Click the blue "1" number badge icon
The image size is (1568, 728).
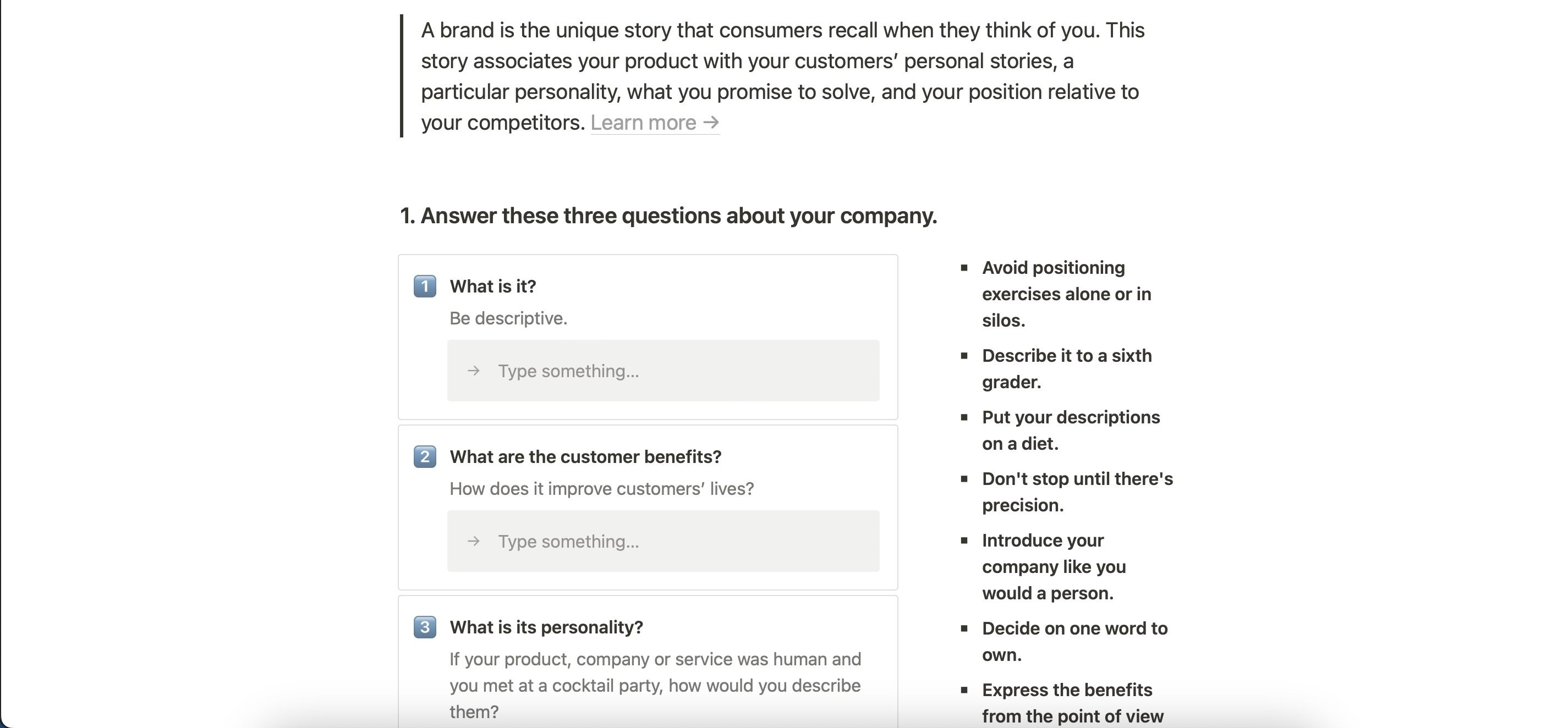pyautogui.click(x=425, y=286)
